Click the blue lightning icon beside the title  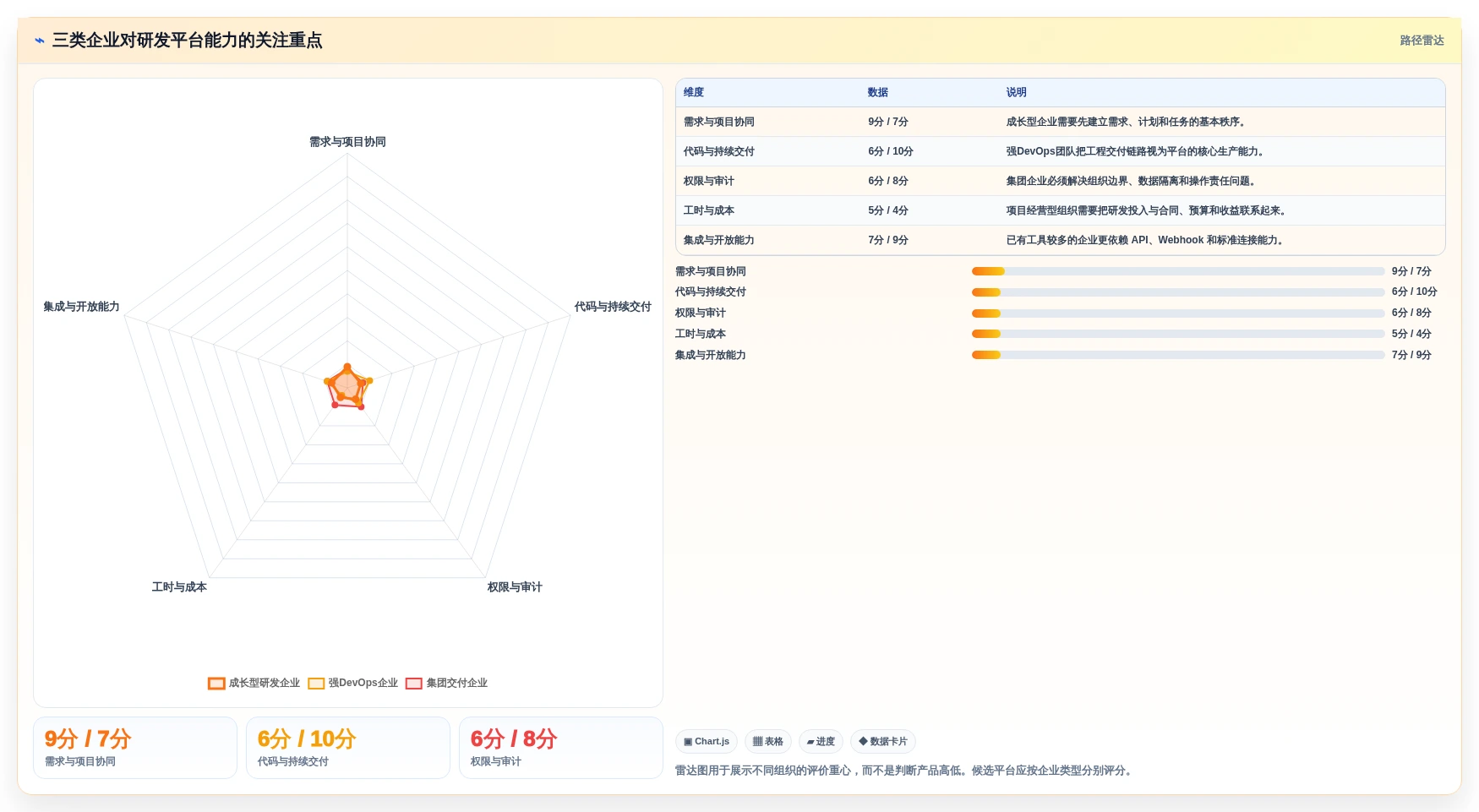tap(39, 41)
